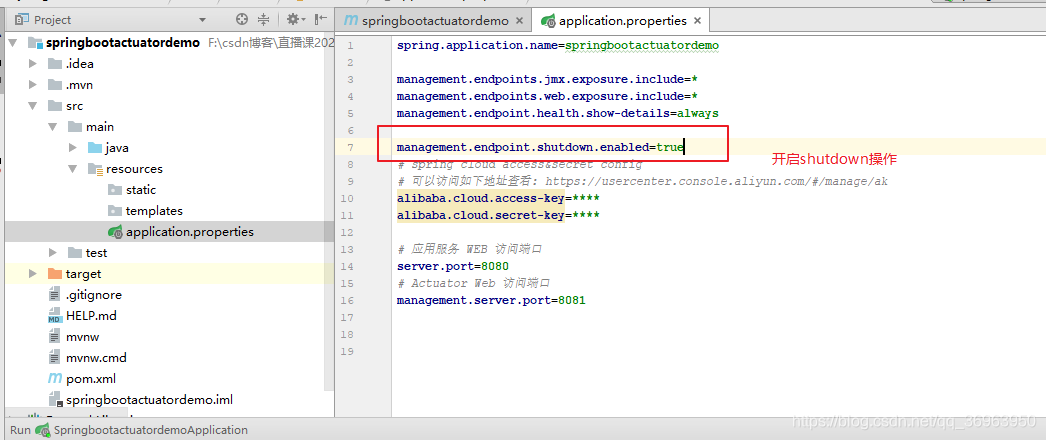Click the Scroll from Source crosshair icon
The width and height of the screenshot is (1046, 440).
(x=242, y=19)
